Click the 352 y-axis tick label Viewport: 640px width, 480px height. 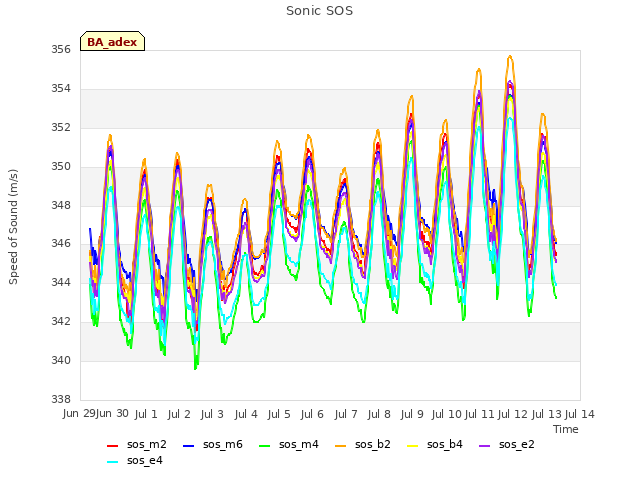[x=61, y=127]
